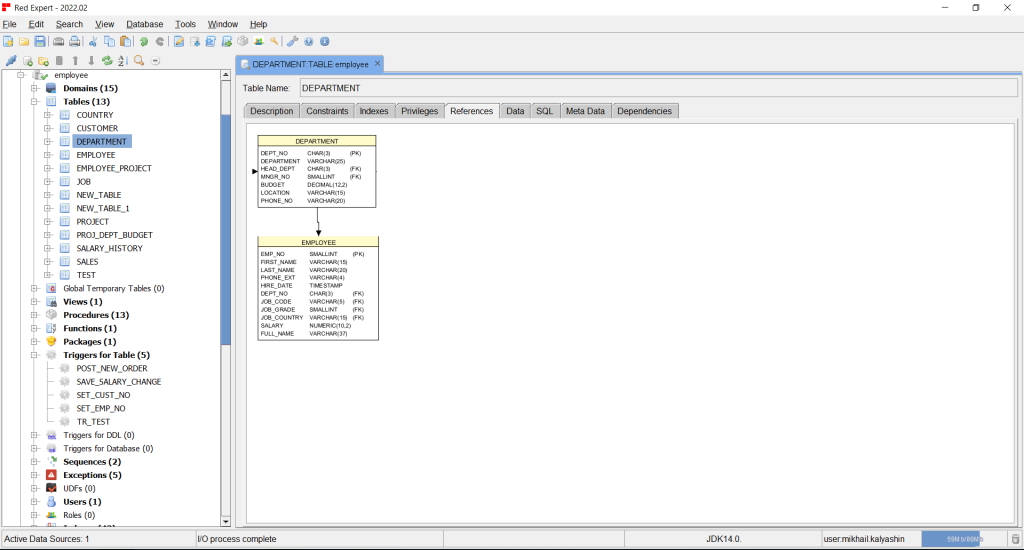
Task: Open the Database menu
Action: (144, 24)
